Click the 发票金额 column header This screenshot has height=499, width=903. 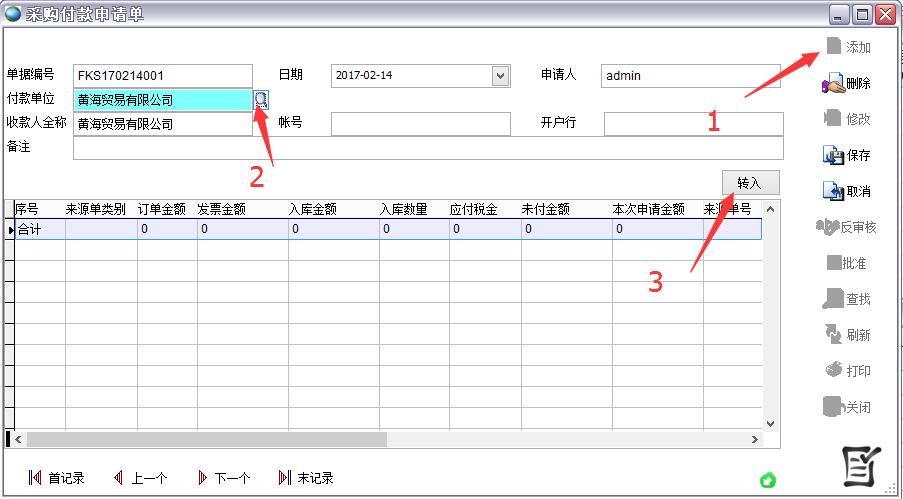click(241, 209)
